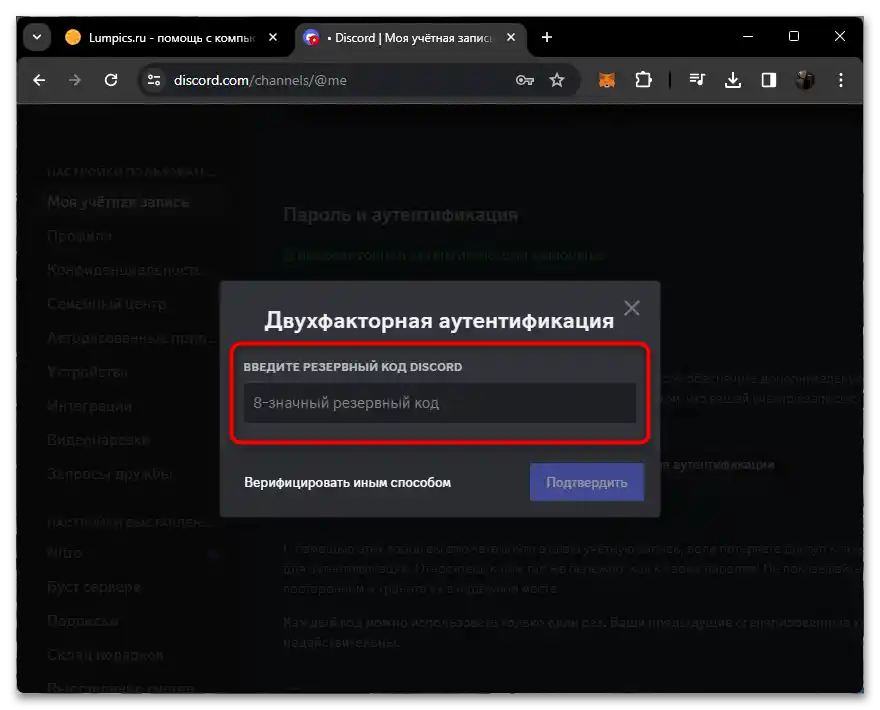
Task: Bookmark the page with the star icon
Action: 557,81
